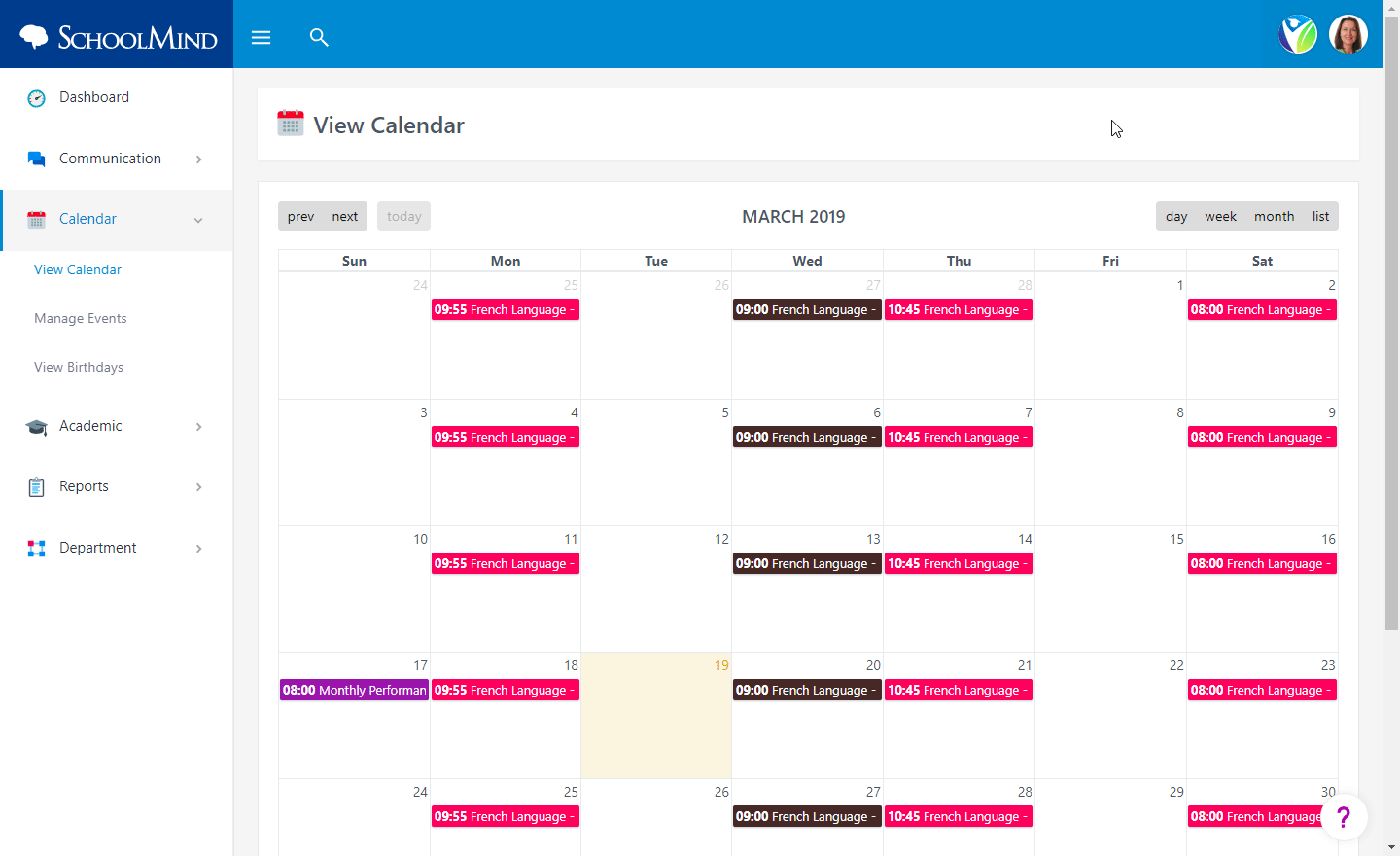1400x856 pixels.
Task: Open 10:45 French Language event on Feb 28
Action: coord(959,309)
